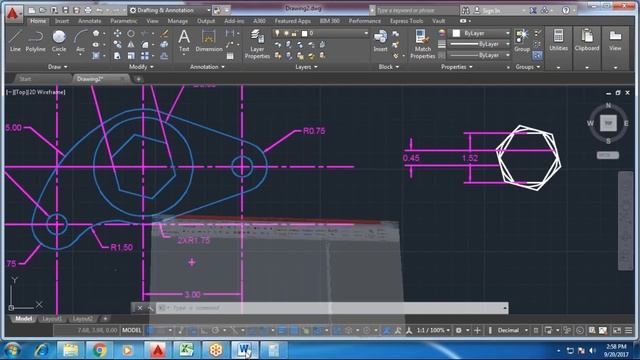Viewport: 640px width, 360px height.
Task: Open the 1:1 / 100% annotation scale dropdown
Action: pyautogui.click(x=433, y=330)
